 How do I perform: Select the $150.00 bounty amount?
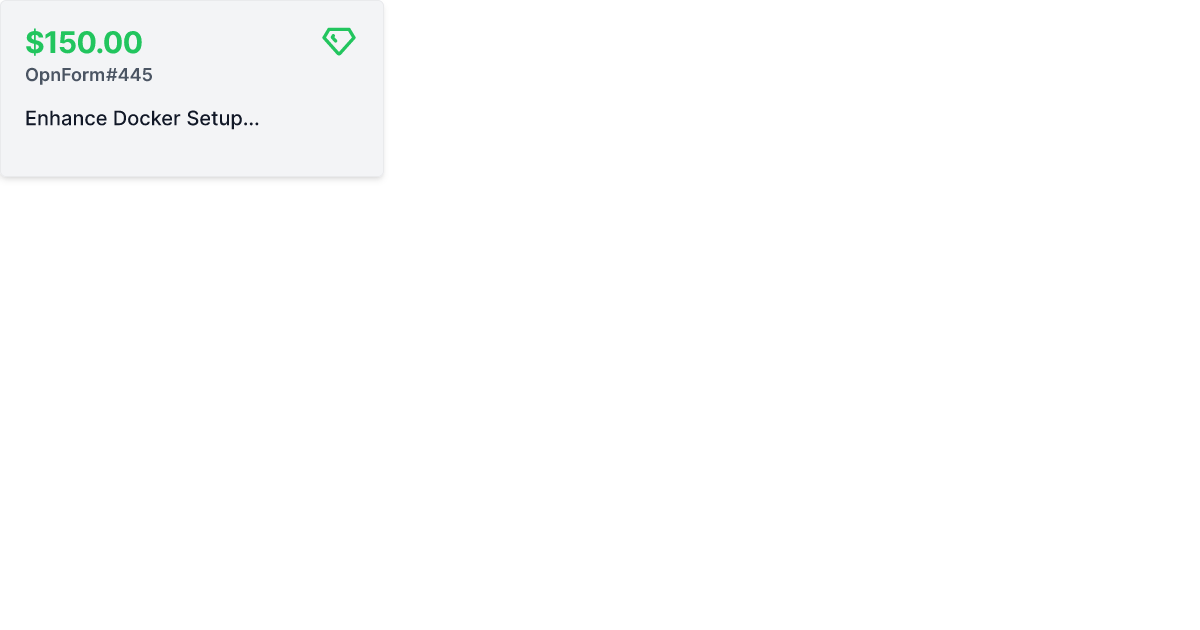tap(84, 42)
